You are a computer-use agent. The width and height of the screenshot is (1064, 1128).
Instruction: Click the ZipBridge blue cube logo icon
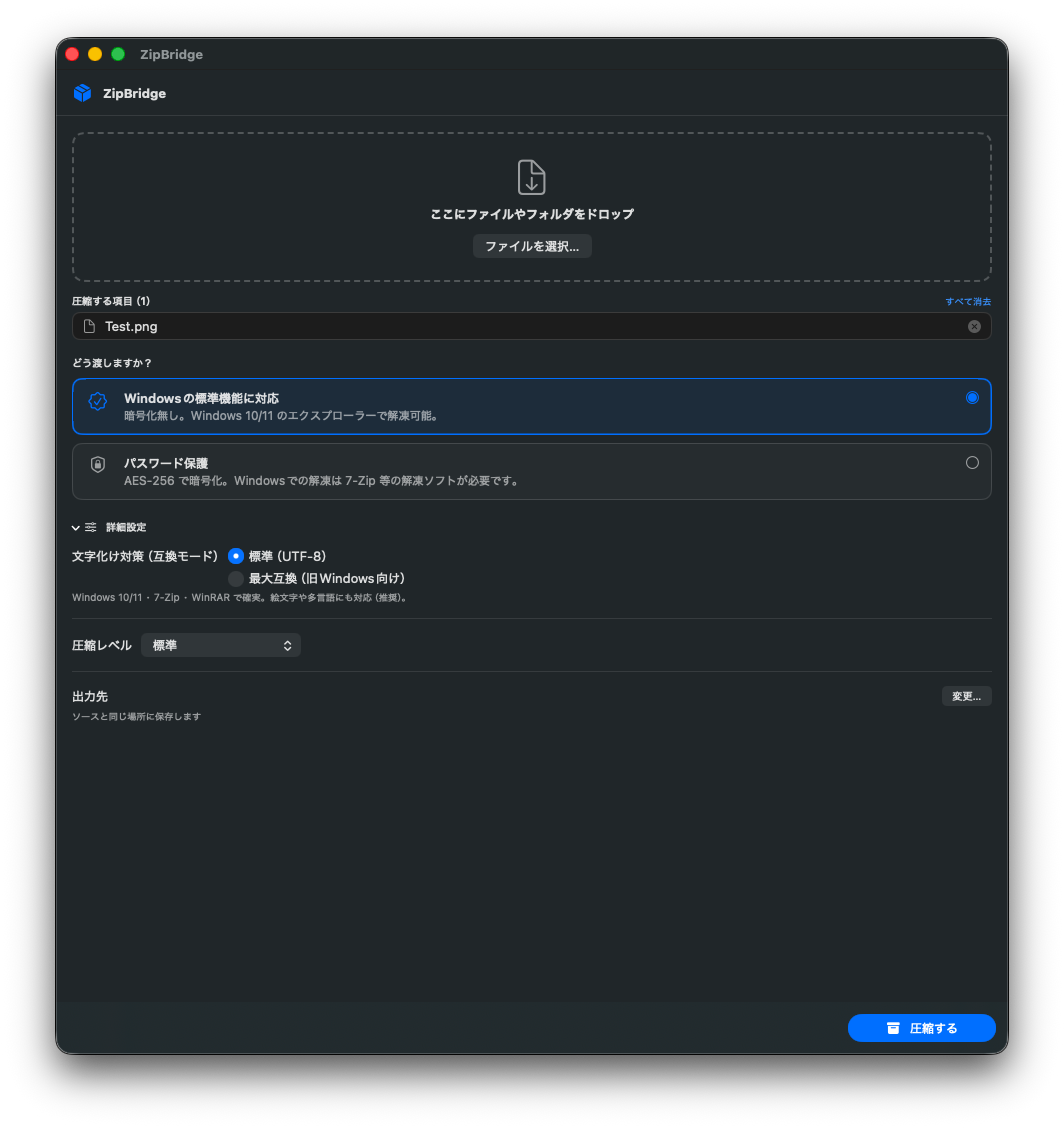click(x=83, y=93)
